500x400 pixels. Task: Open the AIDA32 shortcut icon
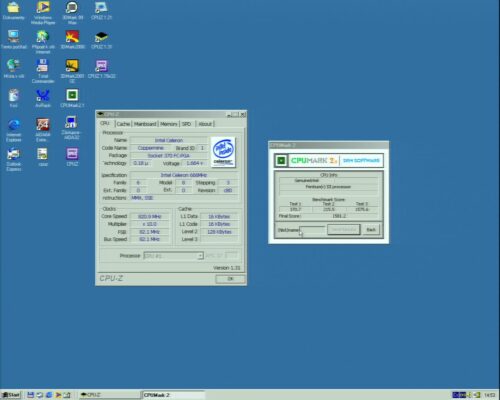point(71,128)
